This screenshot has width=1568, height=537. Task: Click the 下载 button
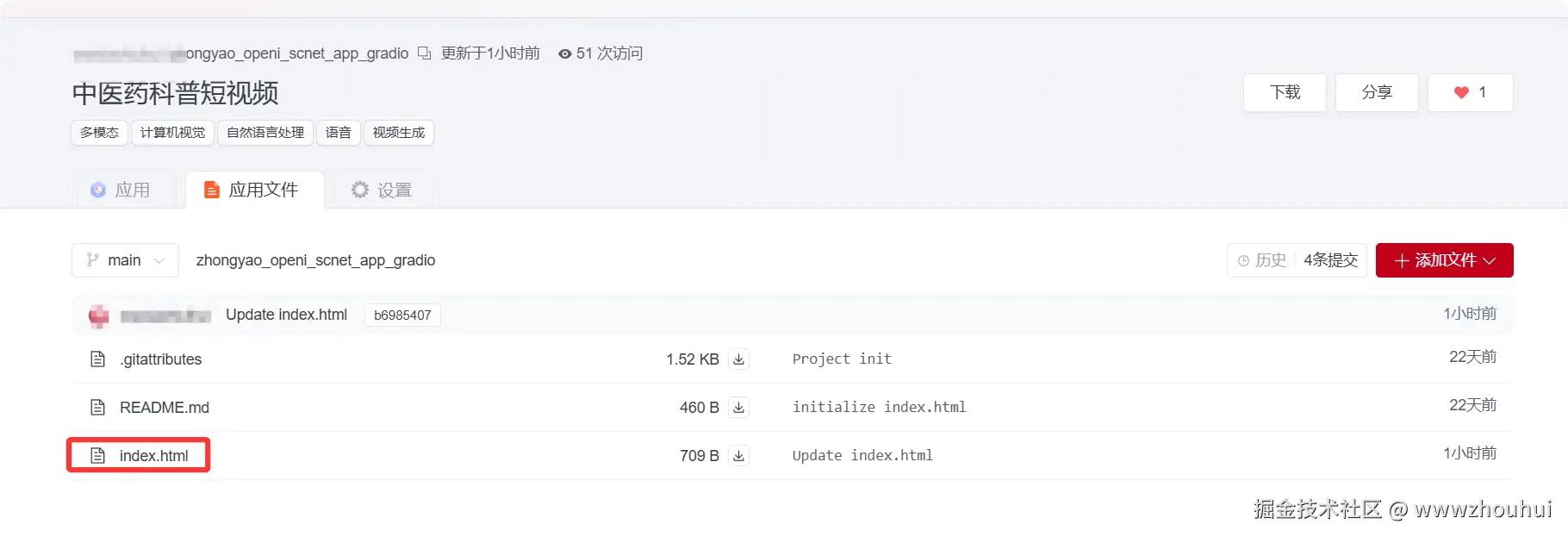(1285, 92)
